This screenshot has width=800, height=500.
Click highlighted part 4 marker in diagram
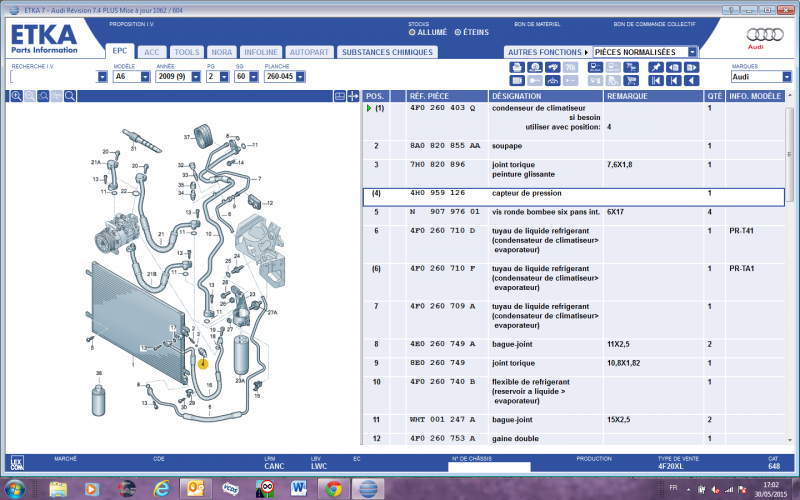203,364
